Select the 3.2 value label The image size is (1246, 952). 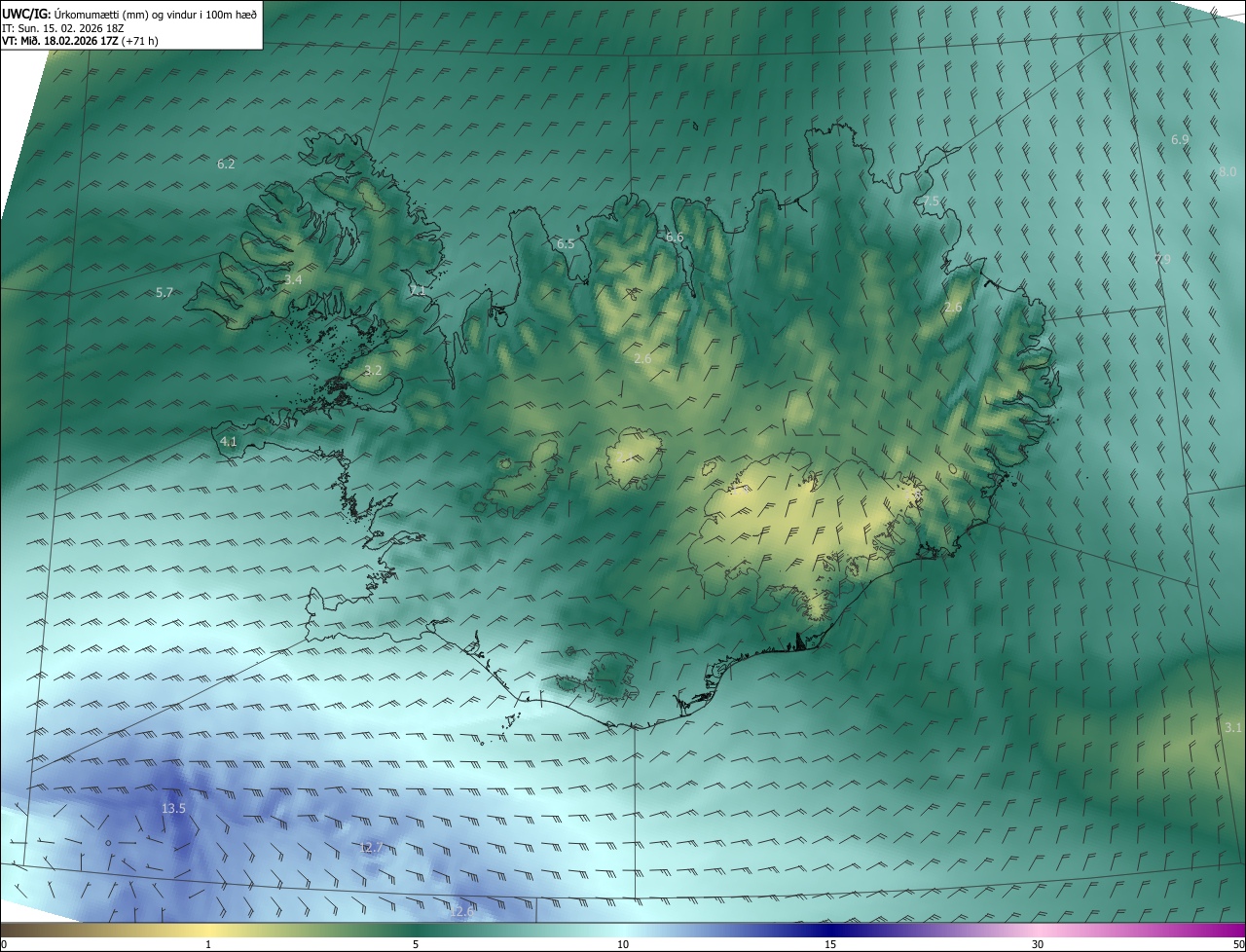click(x=373, y=370)
